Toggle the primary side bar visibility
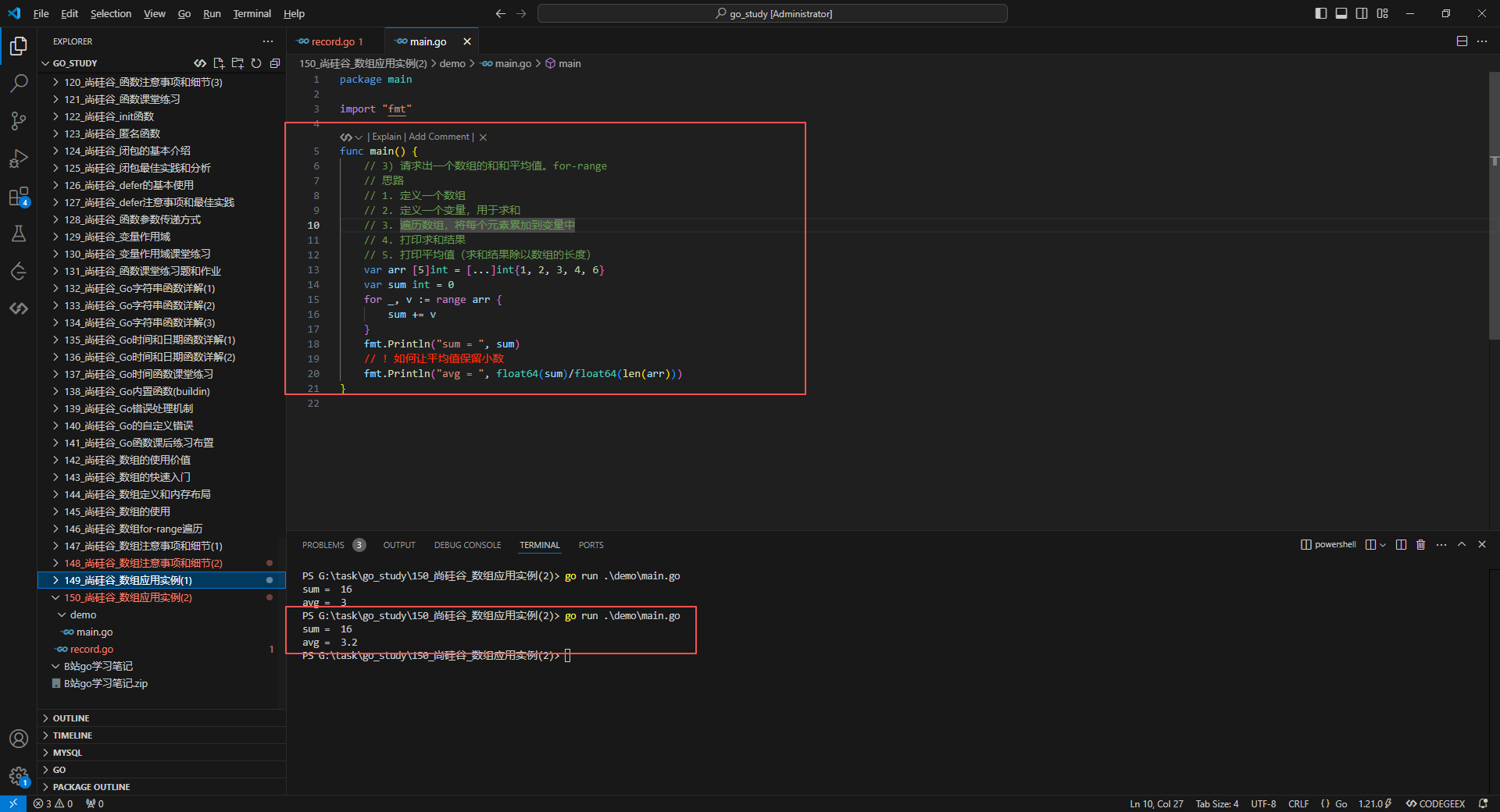This screenshot has width=1500, height=812. (x=1321, y=13)
